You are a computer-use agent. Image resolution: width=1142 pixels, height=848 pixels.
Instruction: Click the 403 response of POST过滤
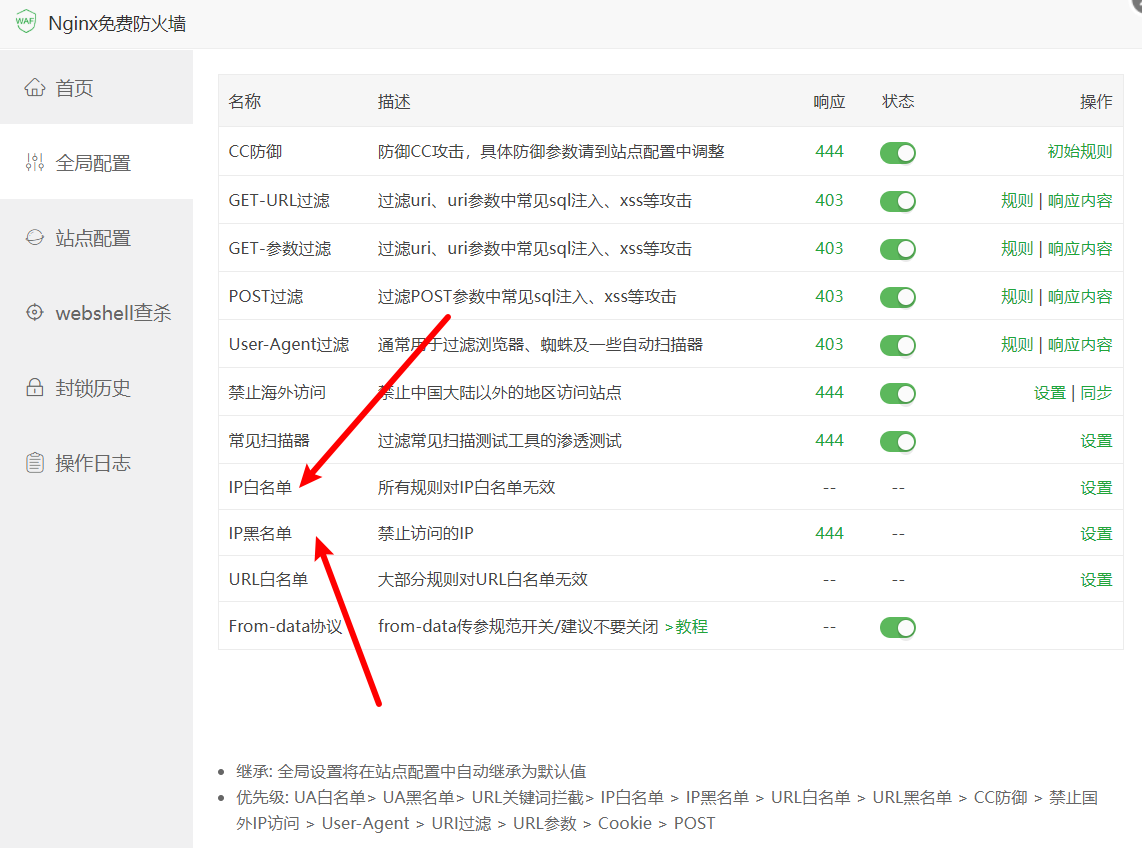[x=829, y=297]
